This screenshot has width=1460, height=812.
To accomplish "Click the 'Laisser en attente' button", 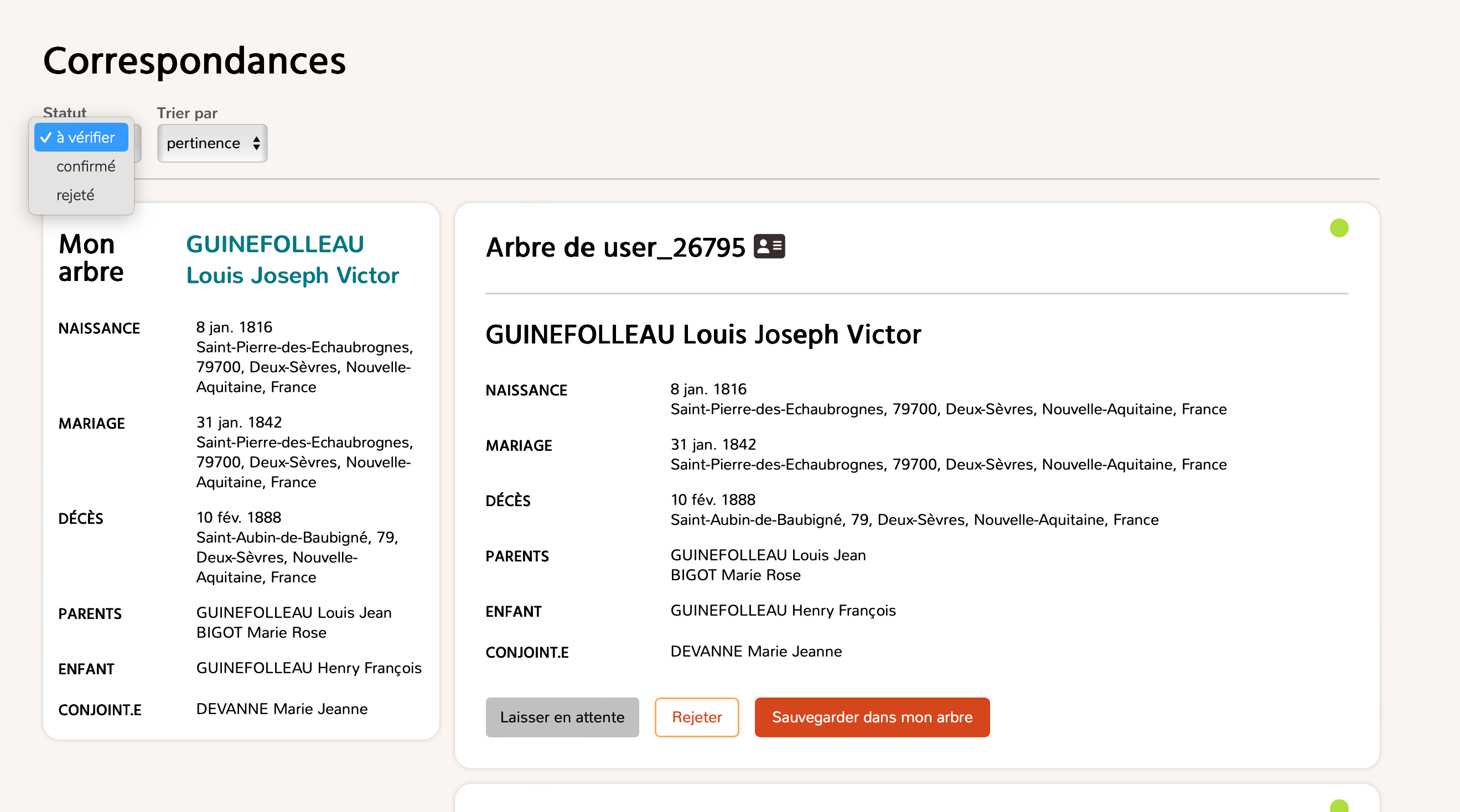I will 562,717.
